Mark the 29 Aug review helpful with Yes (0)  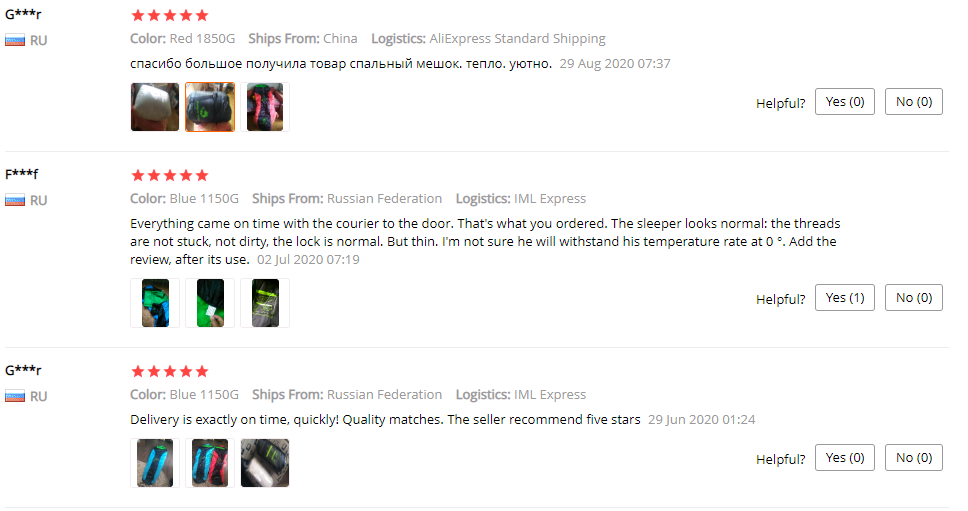click(x=845, y=102)
